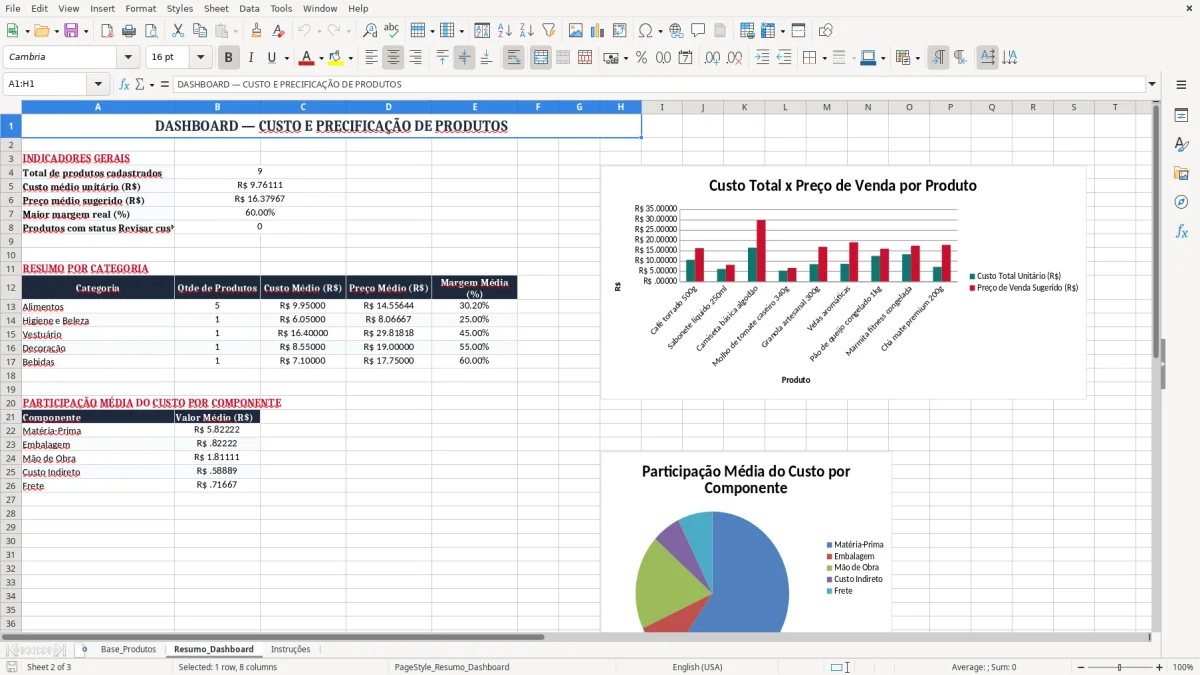Toggle Print Preview
Image resolution: width=1200 pixels, height=675 pixels.
[x=149, y=31]
